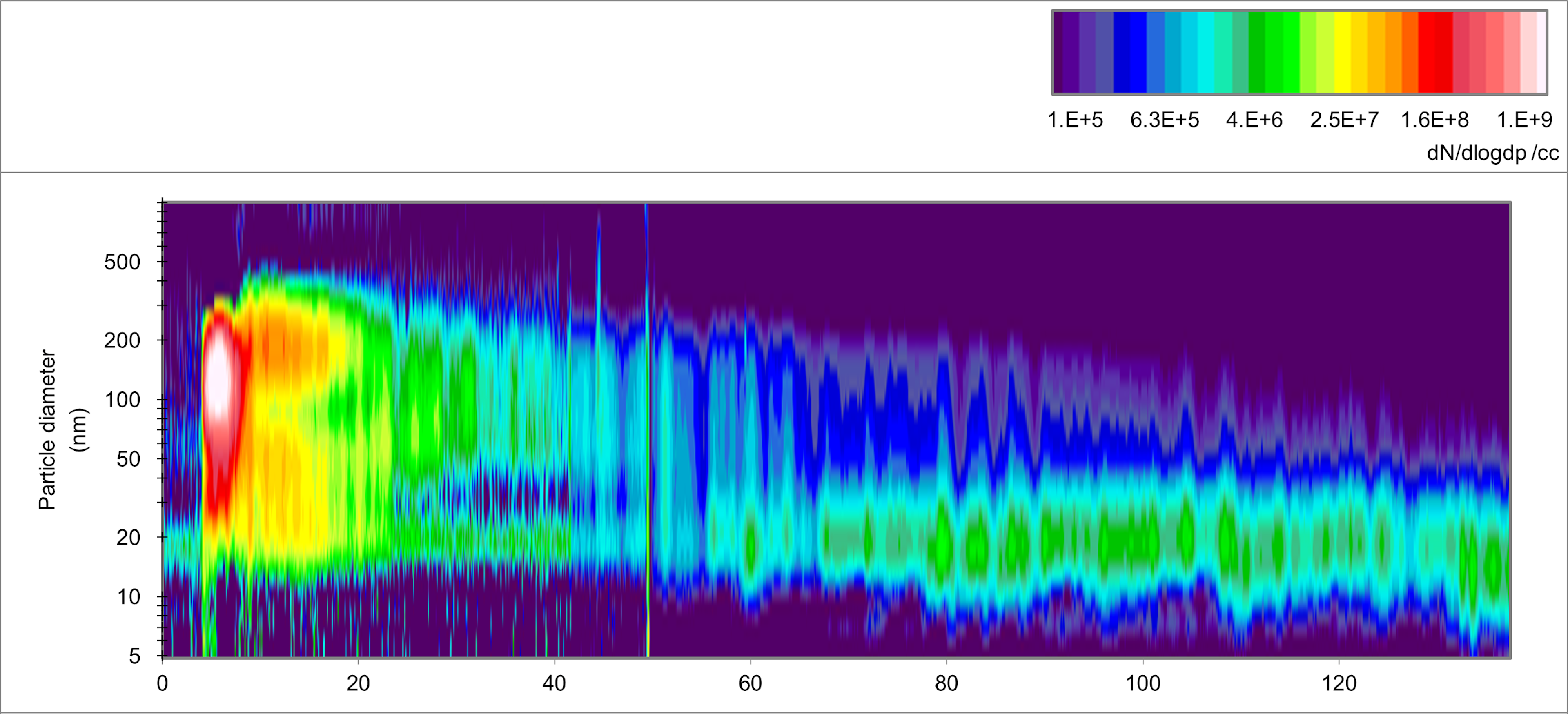Click the 5 y-axis tick label
This screenshot has height=714, width=1568.
134,656
